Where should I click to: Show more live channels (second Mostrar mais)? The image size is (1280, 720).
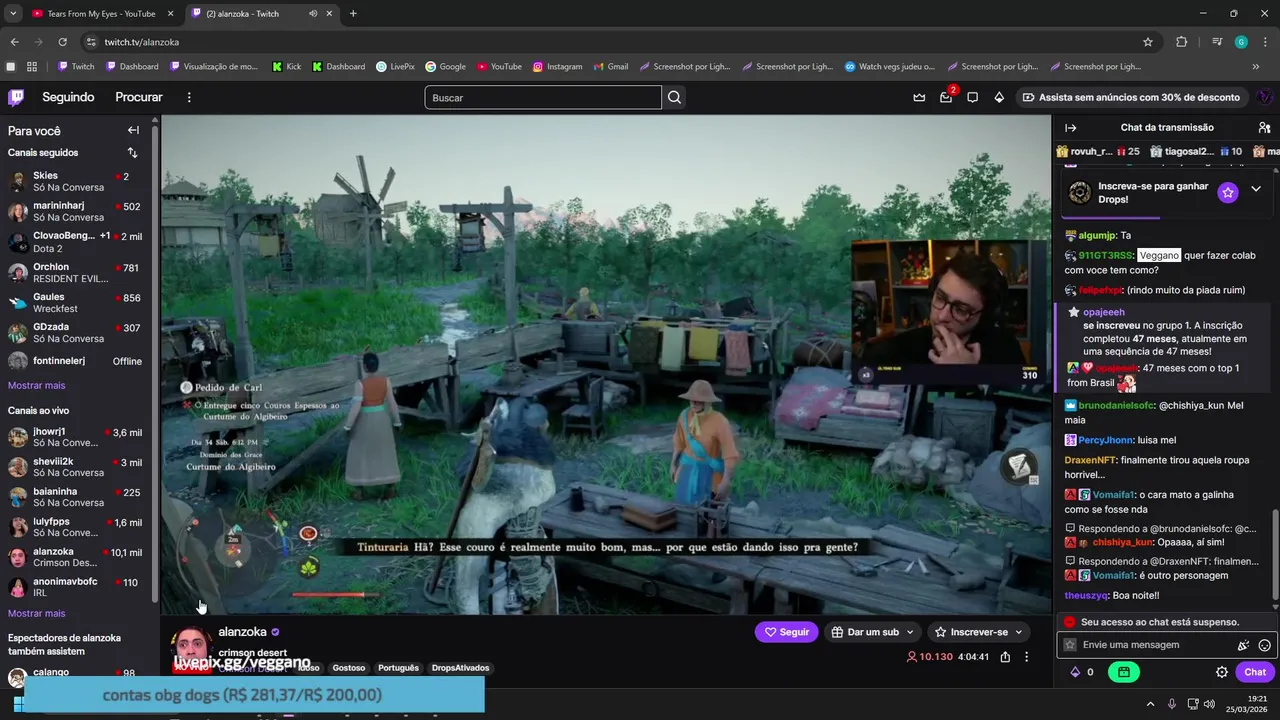click(36, 614)
